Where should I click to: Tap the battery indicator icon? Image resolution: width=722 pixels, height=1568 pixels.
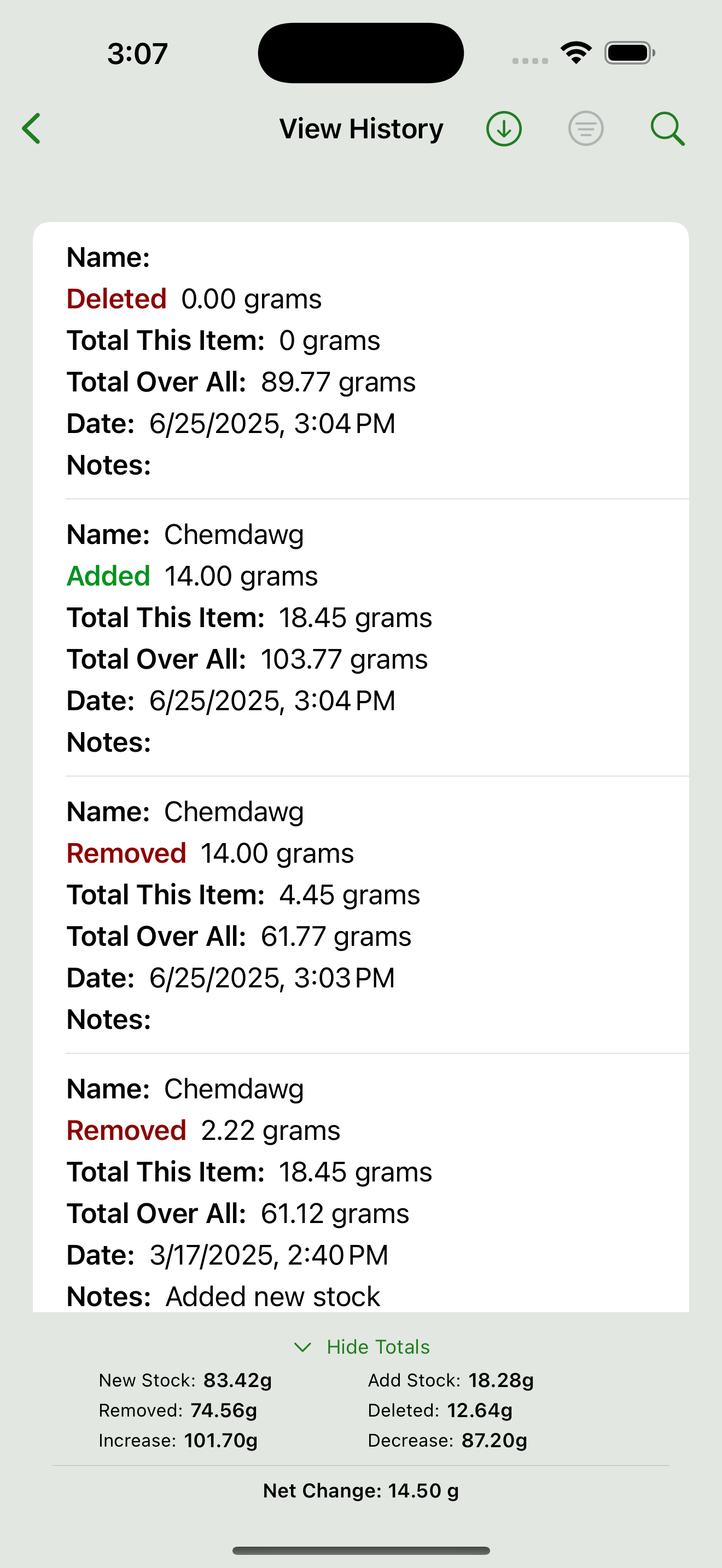(x=630, y=53)
